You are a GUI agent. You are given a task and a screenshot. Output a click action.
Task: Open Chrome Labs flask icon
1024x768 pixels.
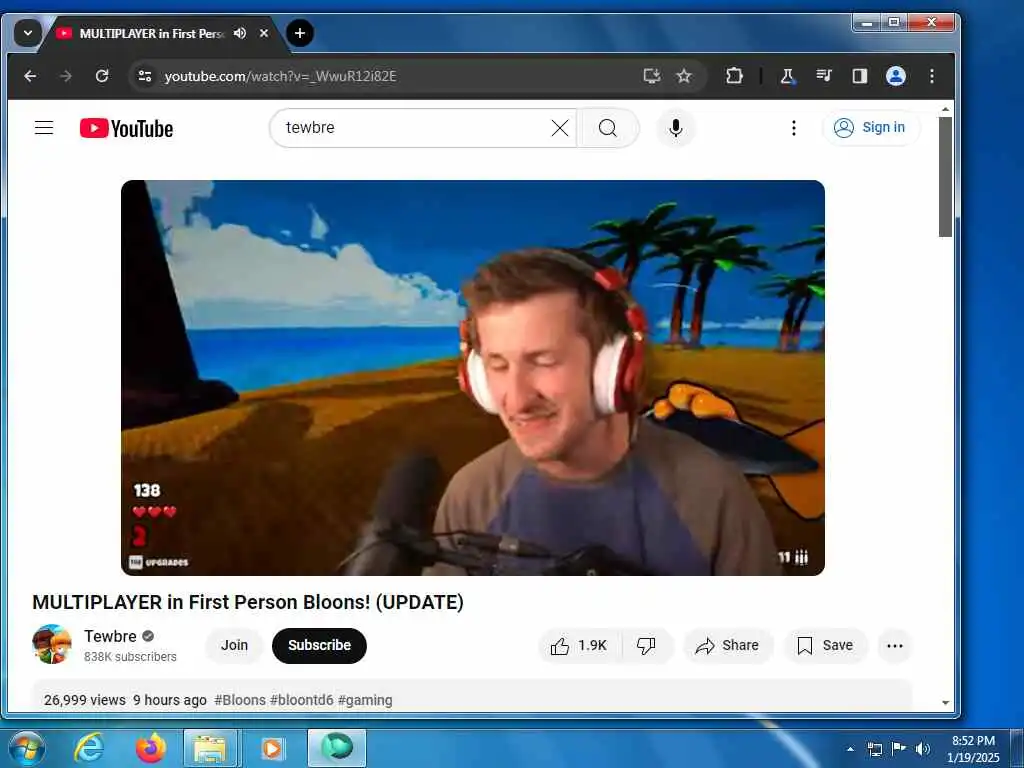pyautogui.click(x=788, y=76)
